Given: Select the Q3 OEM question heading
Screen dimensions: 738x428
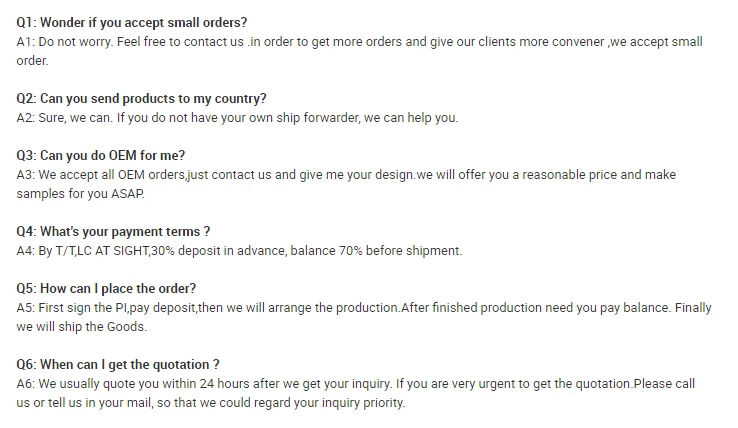Looking at the screenshot, I should point(101,155).
